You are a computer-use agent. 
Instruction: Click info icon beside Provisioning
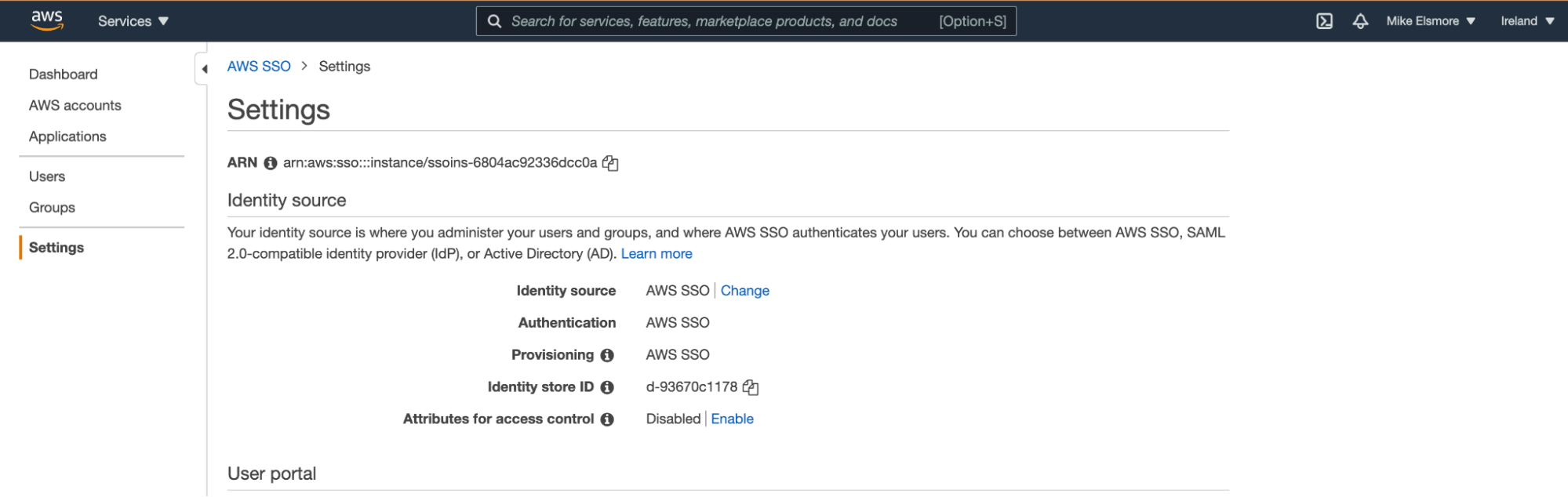(x=607, y=355)
